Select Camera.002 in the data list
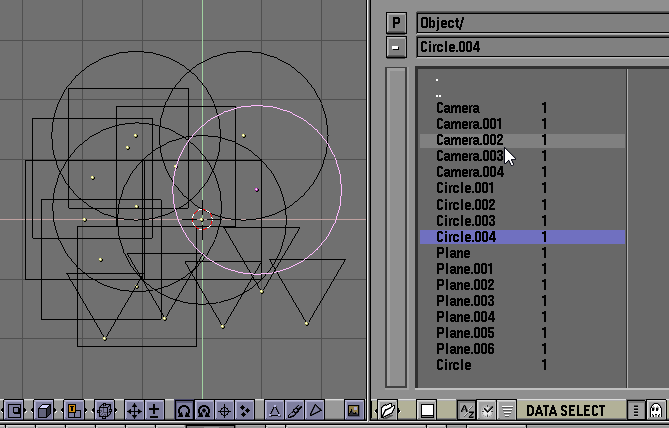 pyautogui.click(x=522, y=140)
